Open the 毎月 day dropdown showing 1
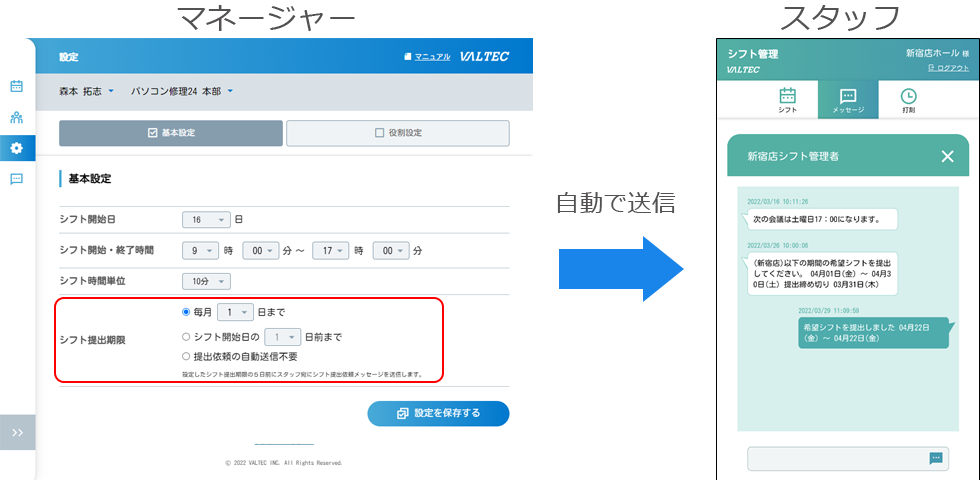Image resolution: width=980 pixels, height=480 pixels. pyautogui.click(x=235, y=312)
